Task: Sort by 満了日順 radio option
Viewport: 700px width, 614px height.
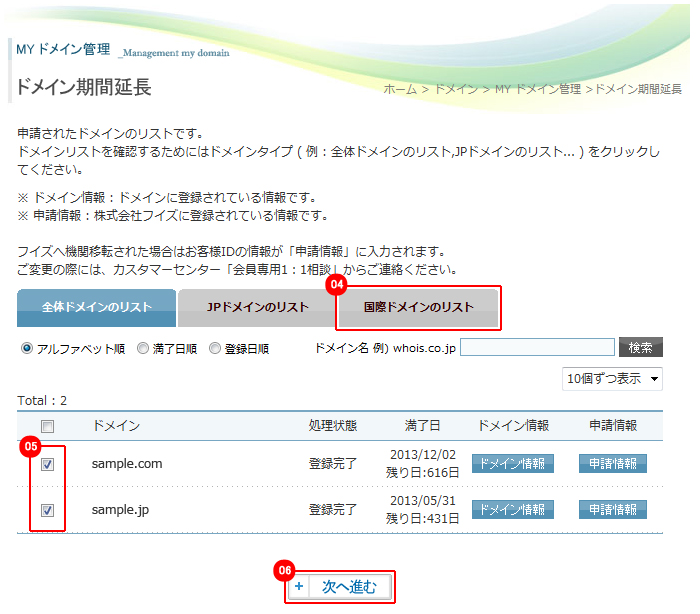Action: point(143,349)
